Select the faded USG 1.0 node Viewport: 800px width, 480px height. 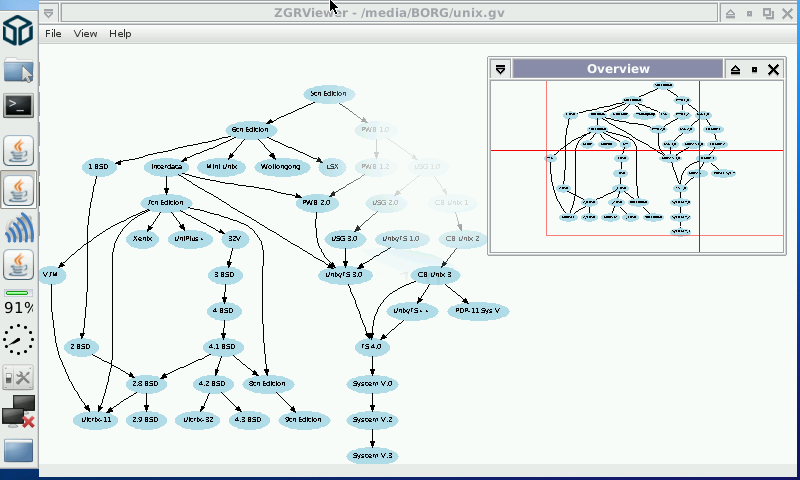(428, 167)
